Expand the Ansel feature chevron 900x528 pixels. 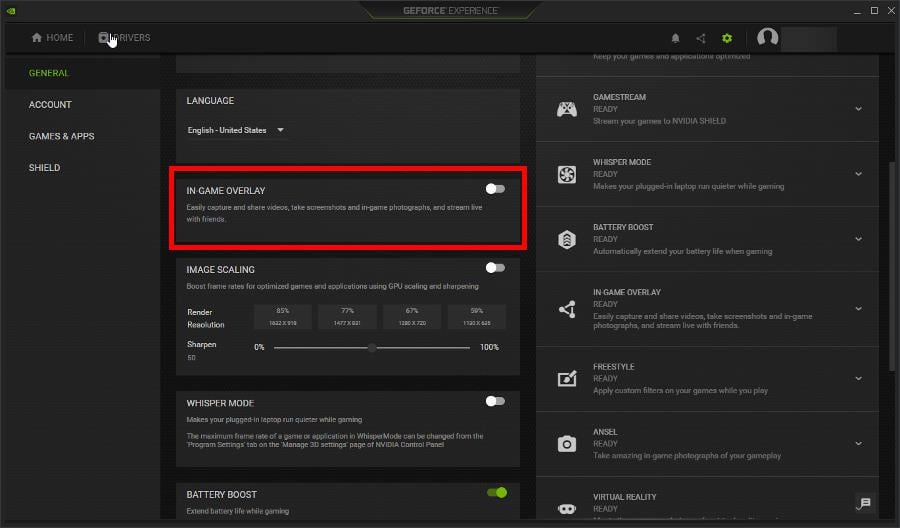[x=858, y=443]
